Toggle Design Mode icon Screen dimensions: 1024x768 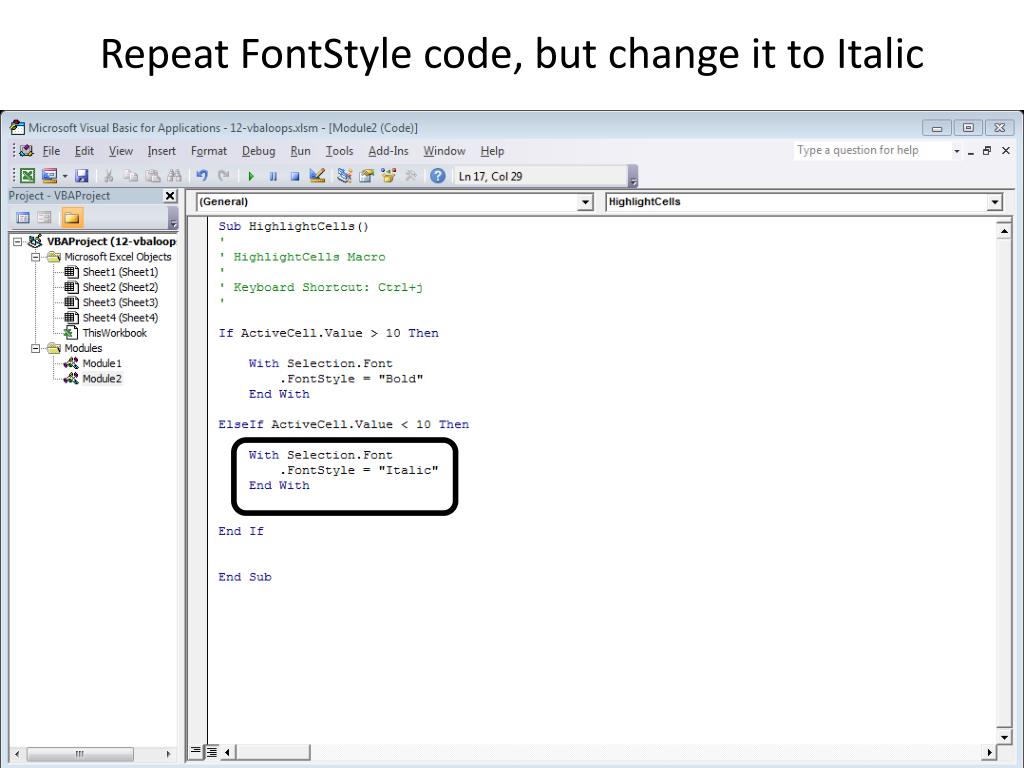pos(317,176)
